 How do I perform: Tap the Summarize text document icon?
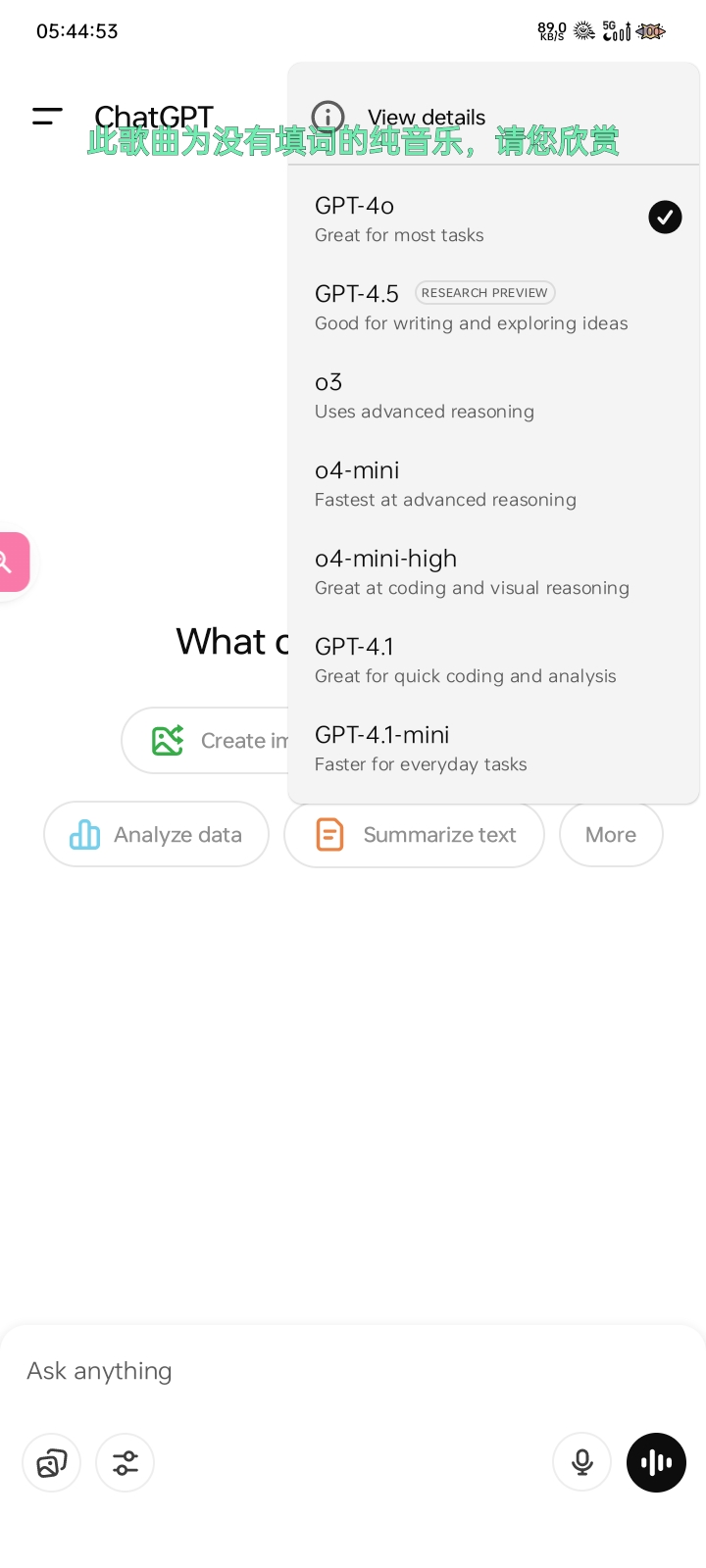(x=329, y=835)
